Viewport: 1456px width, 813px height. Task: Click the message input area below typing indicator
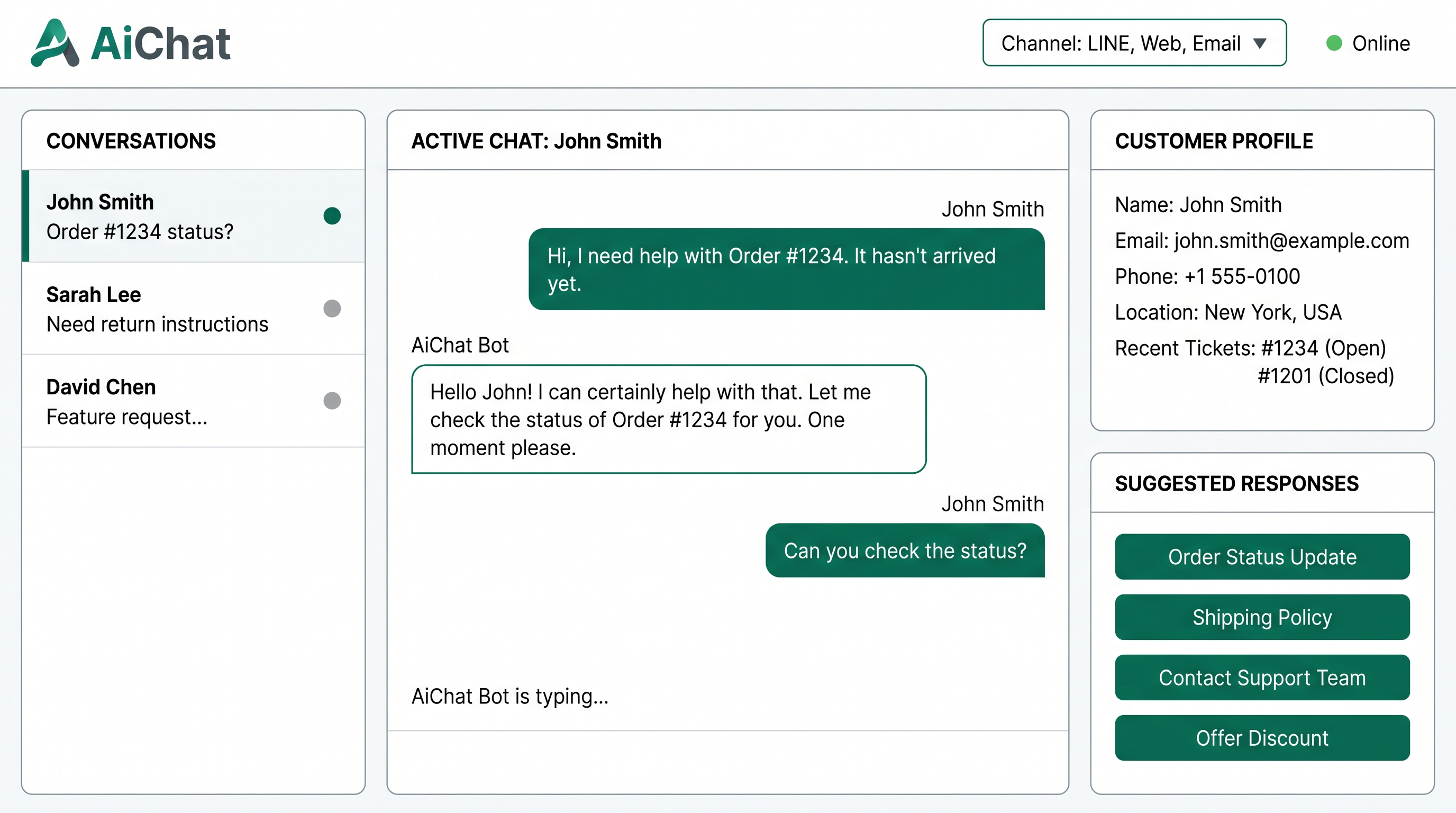pos(727,761)
